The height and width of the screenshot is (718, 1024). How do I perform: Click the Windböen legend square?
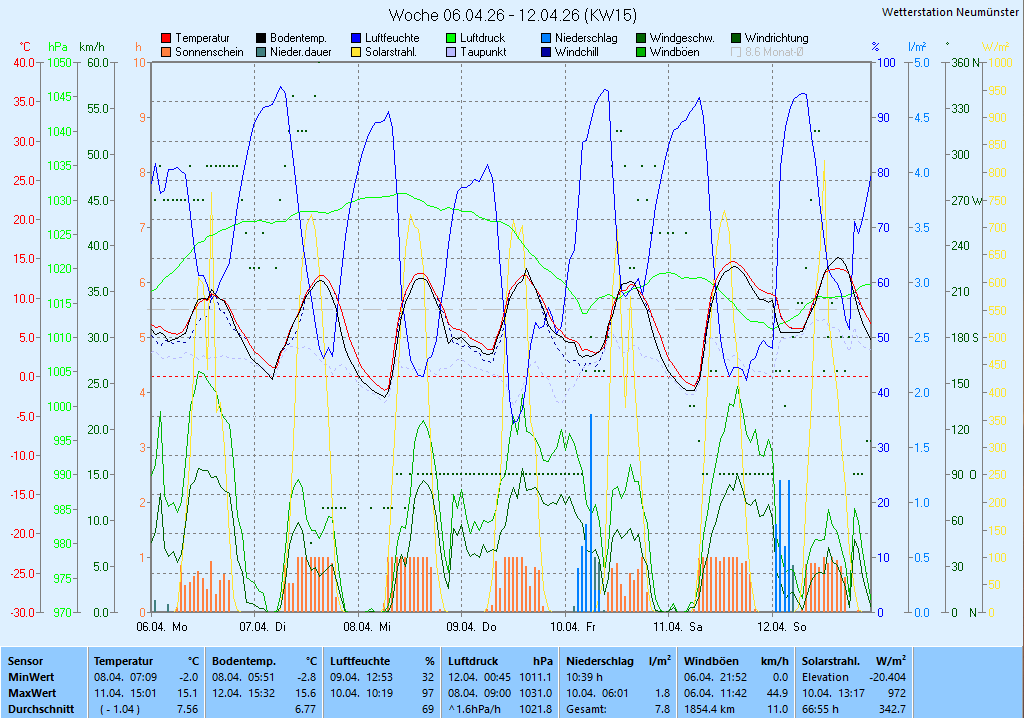coord(641,52)
